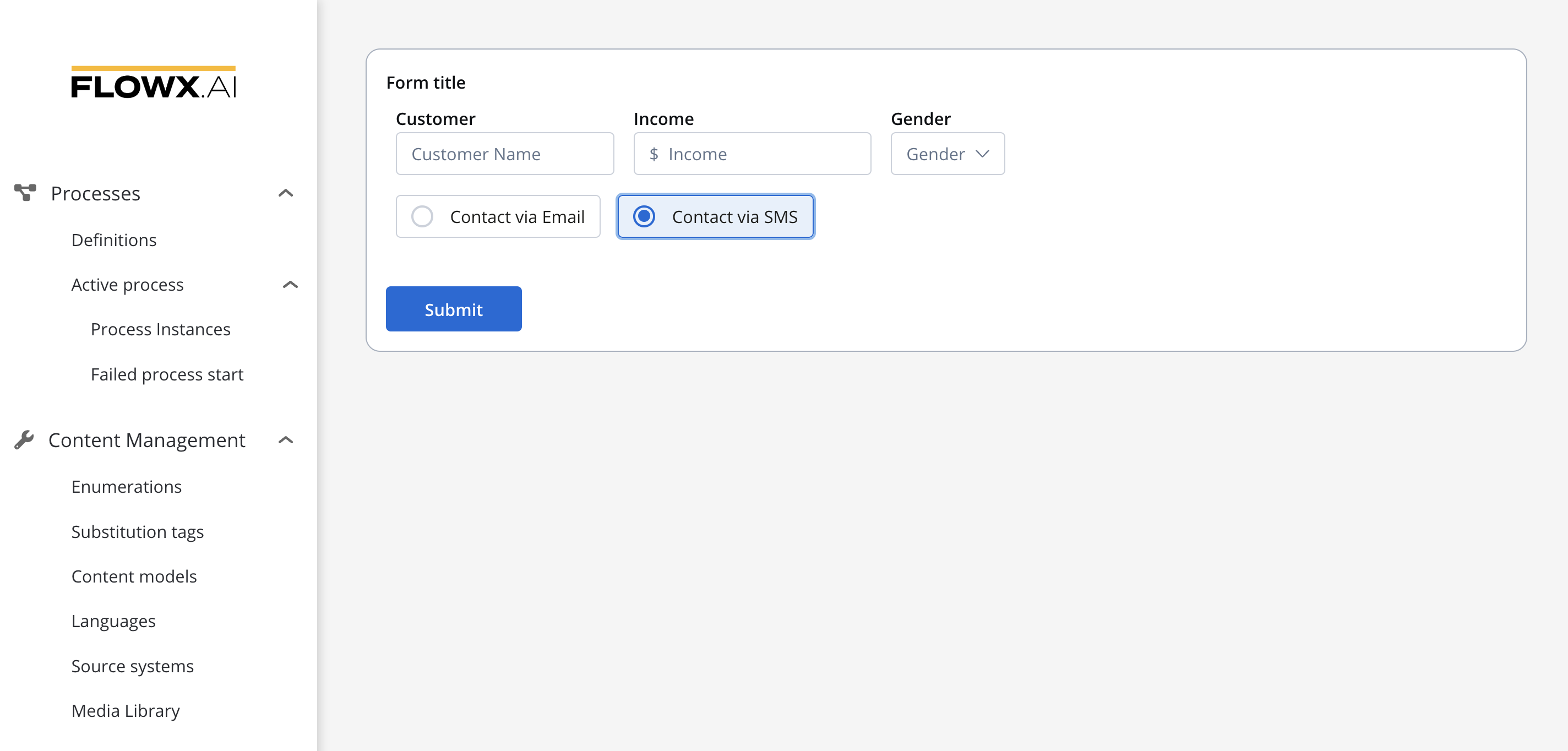1568x751 pixels.
Task: Click the Customer field label
Action: point(435,119)
